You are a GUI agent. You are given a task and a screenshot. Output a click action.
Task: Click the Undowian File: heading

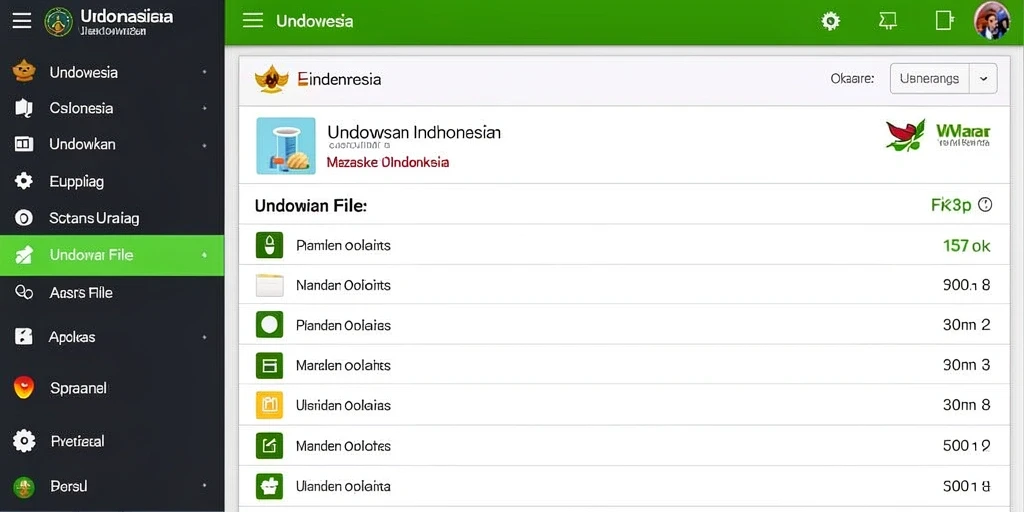tap(311, 206)
